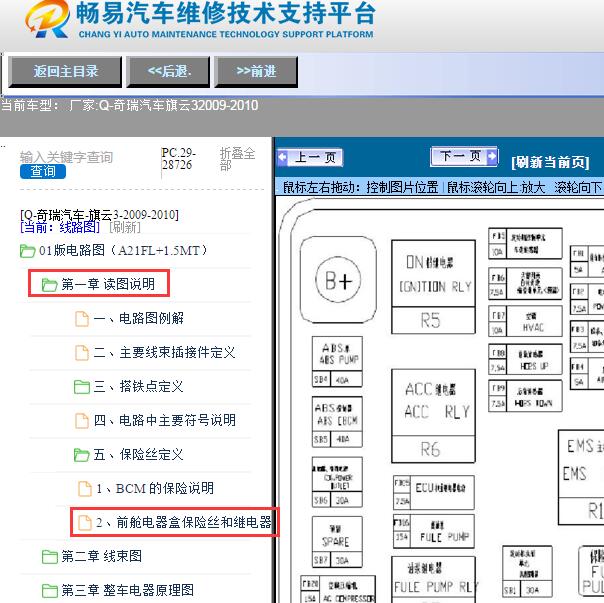
Task: Open 二、主要线束插接件定义 document
Action: tap(164, 352)
